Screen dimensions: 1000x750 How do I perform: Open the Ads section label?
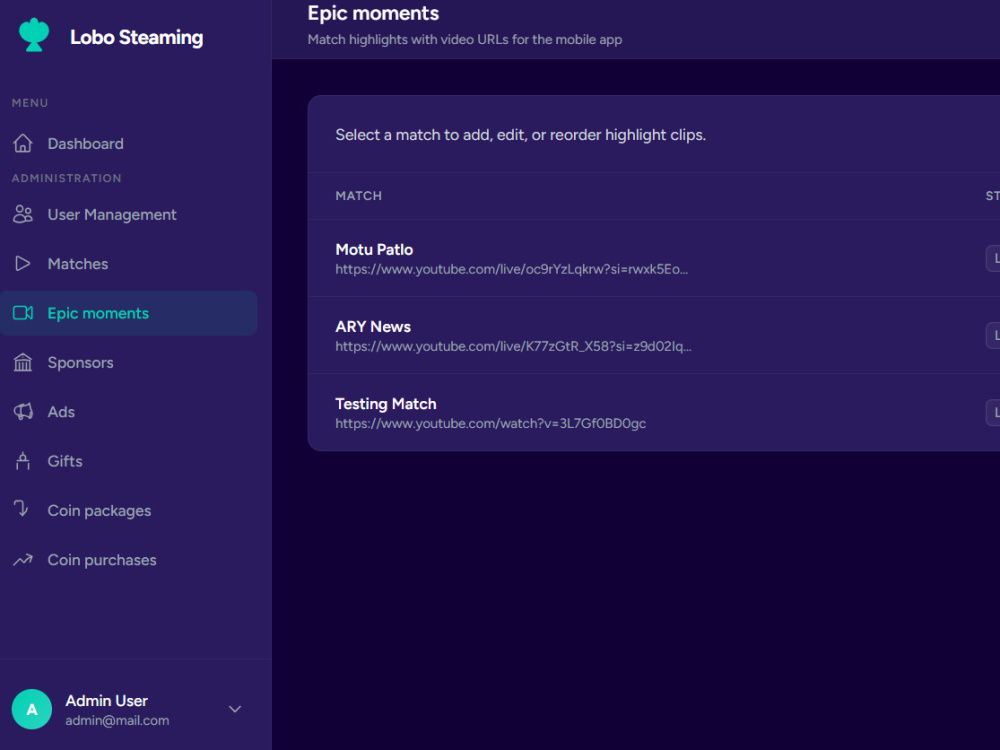61,412
